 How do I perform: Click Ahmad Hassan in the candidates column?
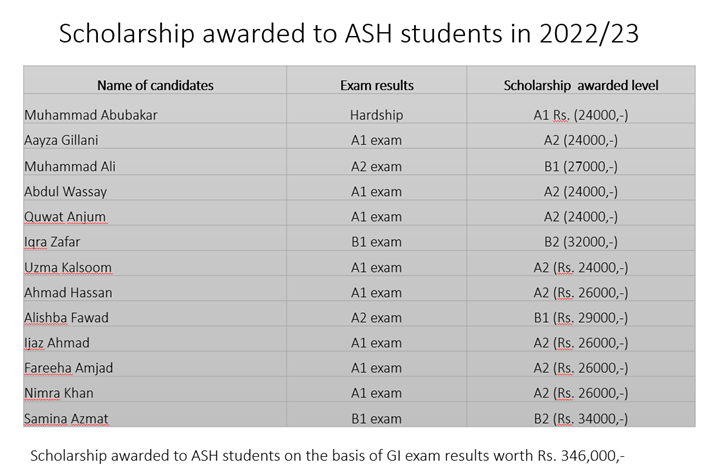point(68,293)
